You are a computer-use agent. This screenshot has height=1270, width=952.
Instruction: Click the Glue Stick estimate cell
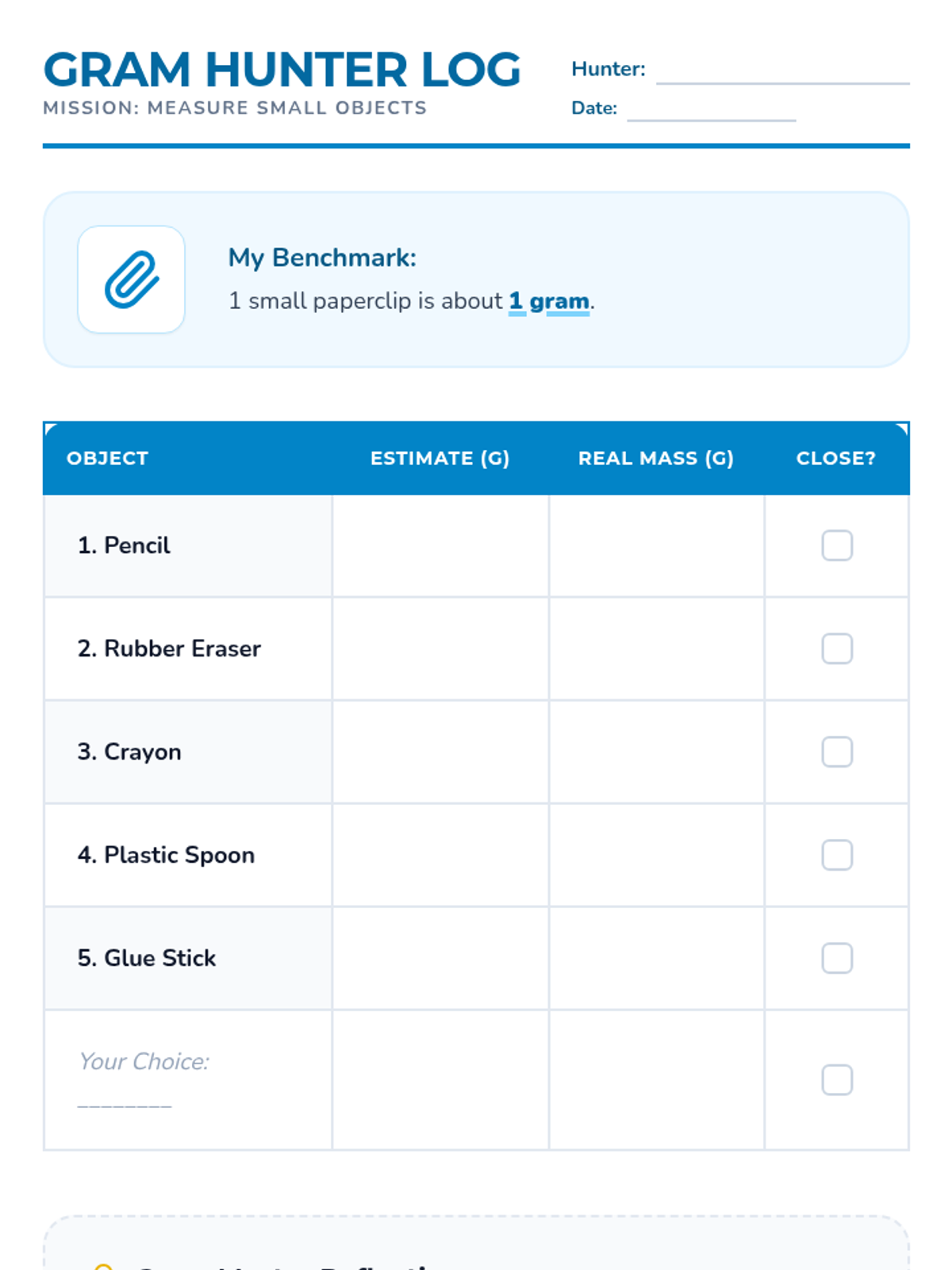pos(440,958)
